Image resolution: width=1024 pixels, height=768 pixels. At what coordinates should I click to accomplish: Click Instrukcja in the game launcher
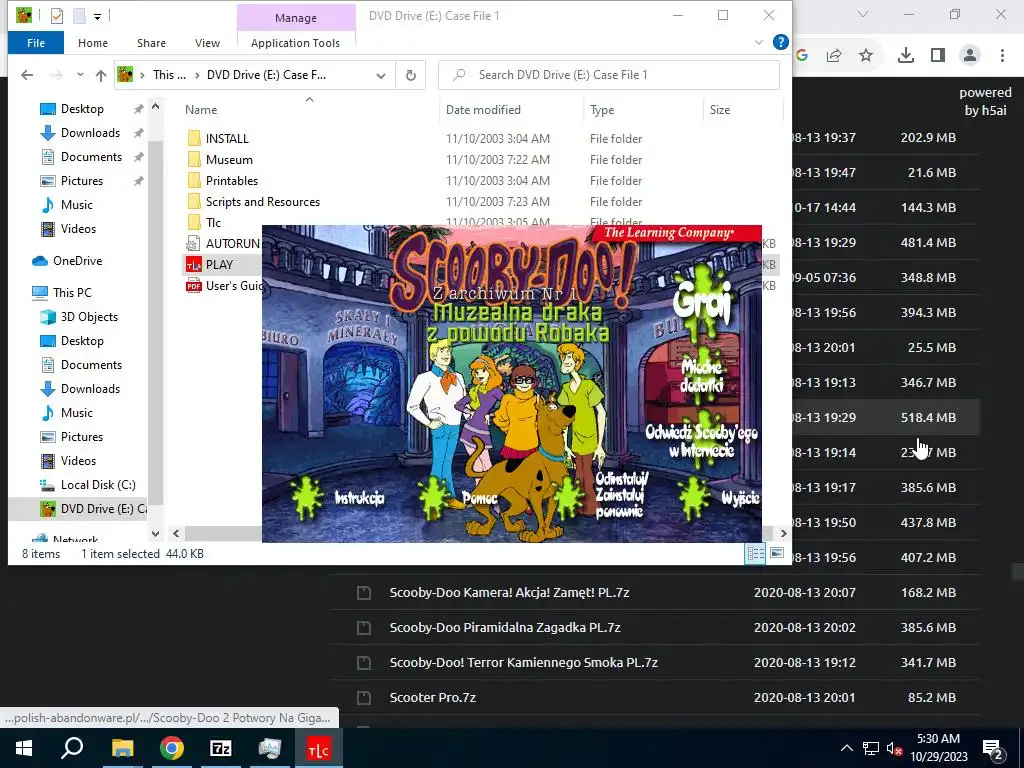click(x=359, y=498)
